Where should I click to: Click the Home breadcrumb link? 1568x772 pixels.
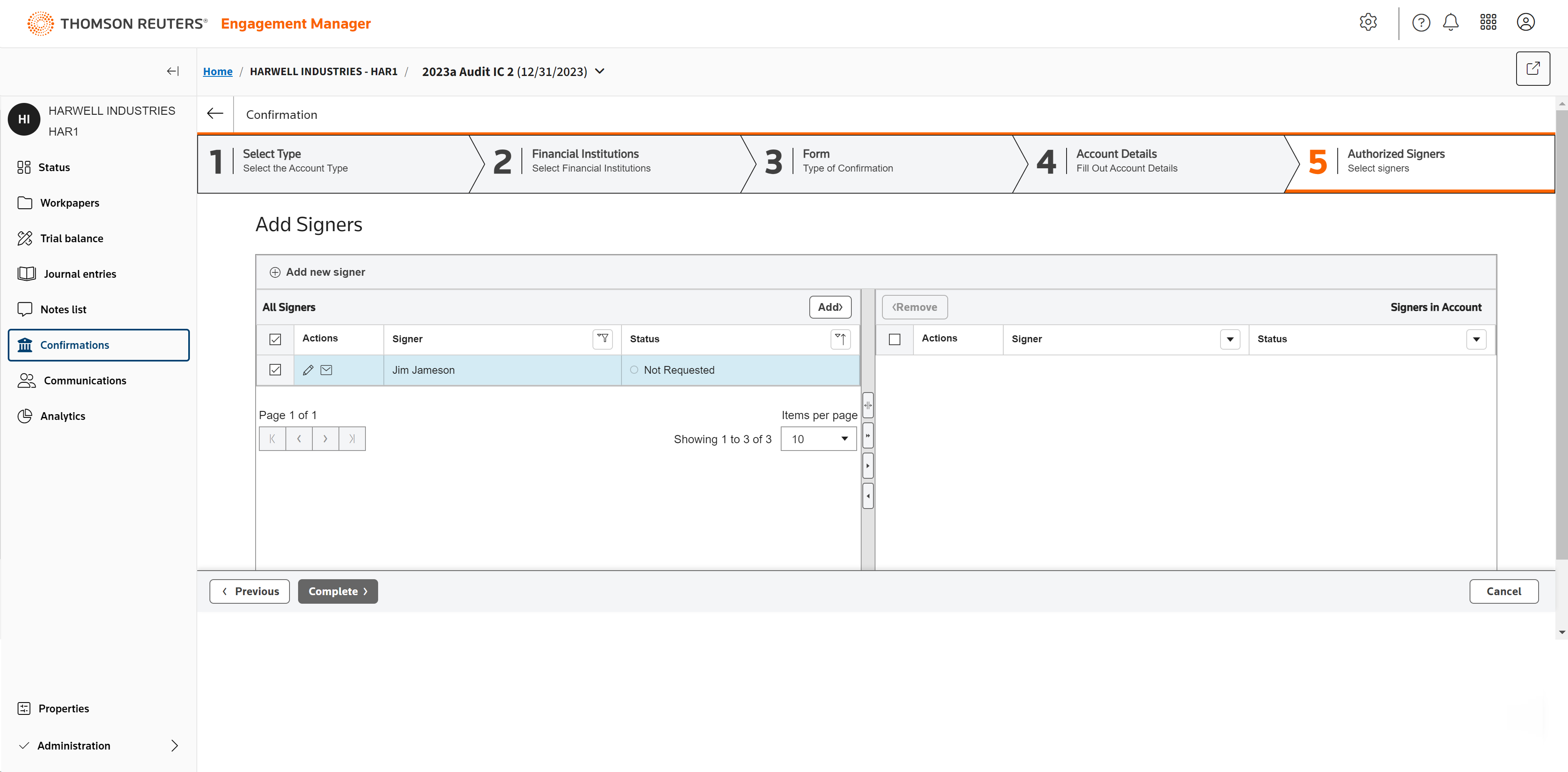(217, 71)
